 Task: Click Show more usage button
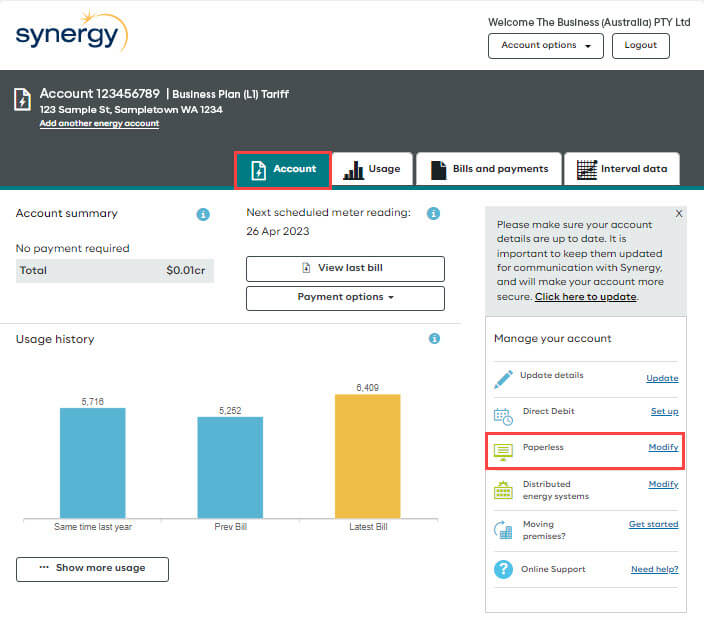click(x=92, y=569)
